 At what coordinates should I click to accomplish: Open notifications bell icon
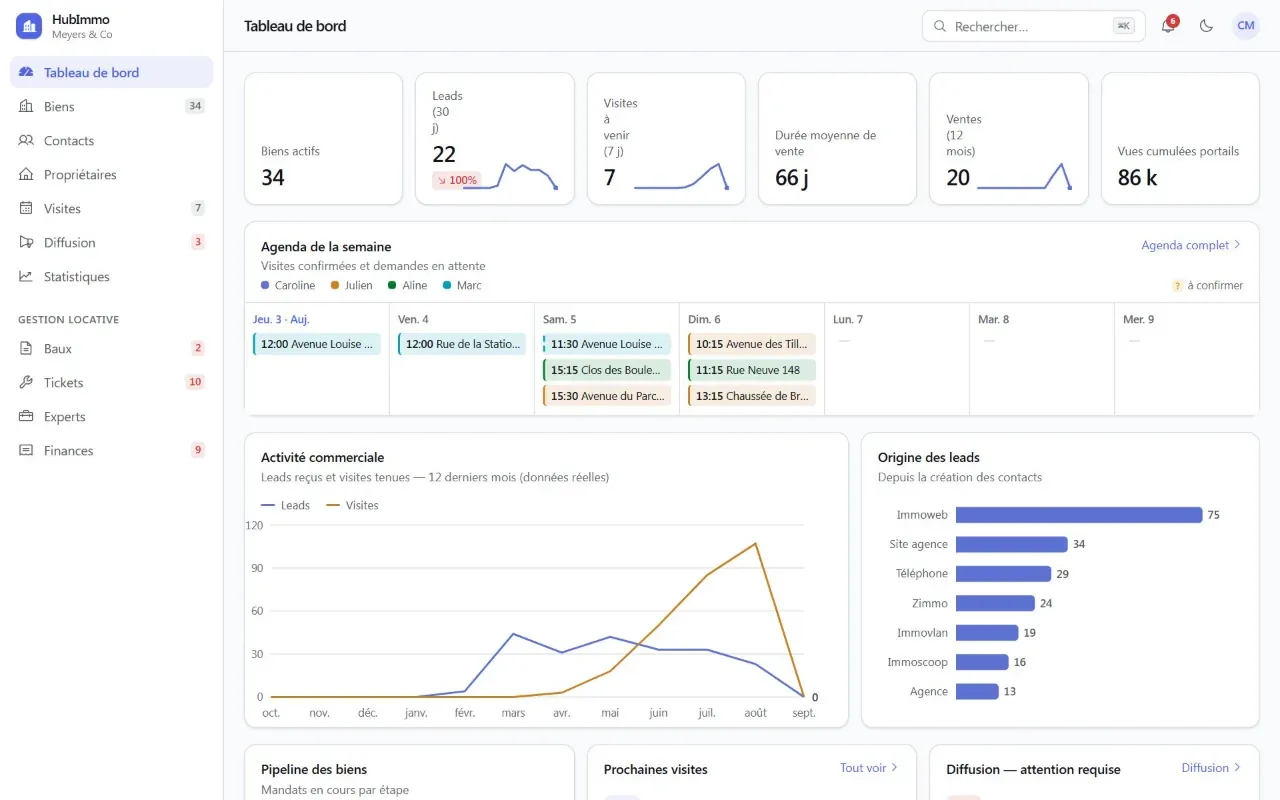(1168, 26)
